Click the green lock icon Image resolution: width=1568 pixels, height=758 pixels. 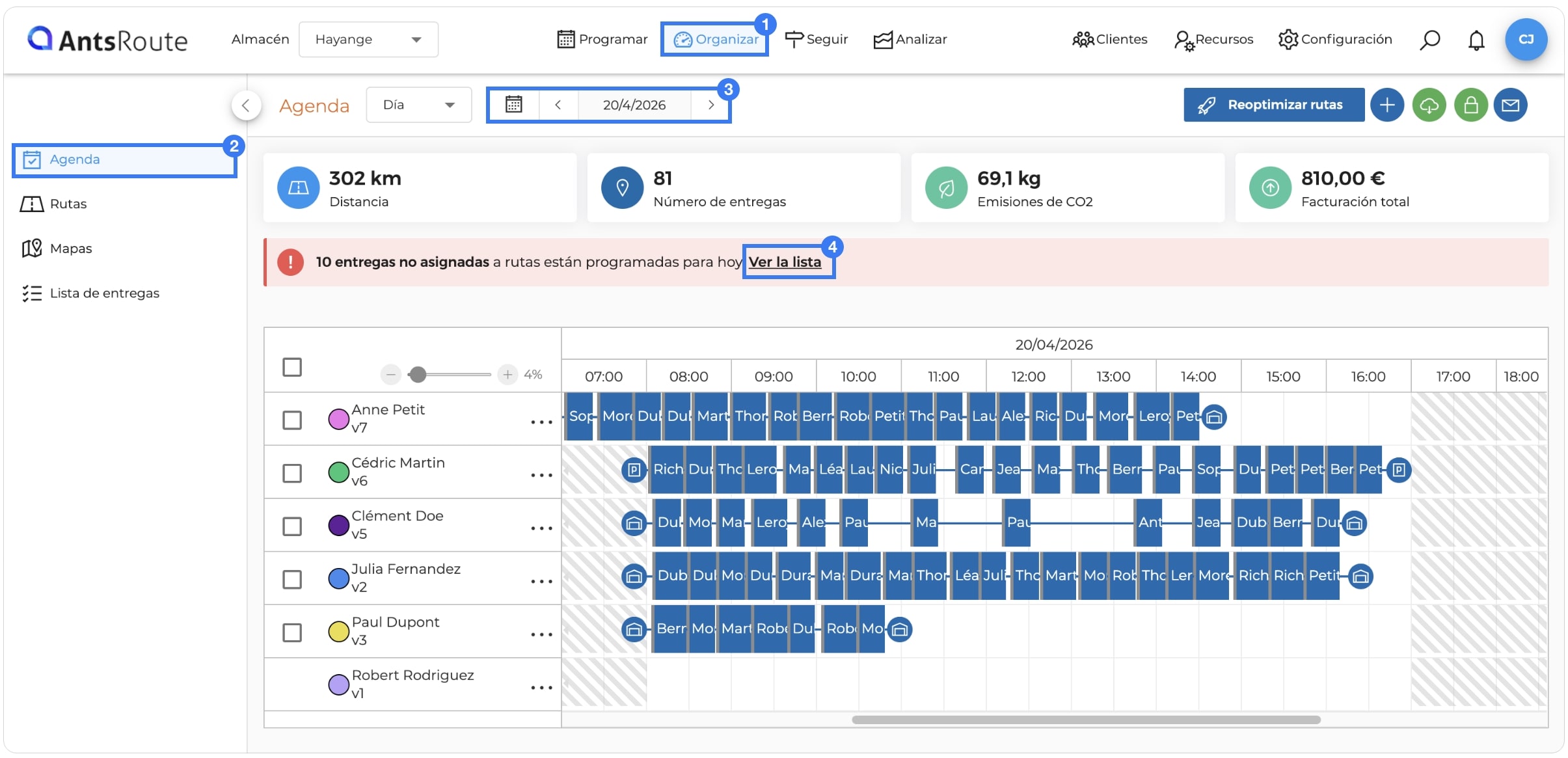(x=1470, y=105)
